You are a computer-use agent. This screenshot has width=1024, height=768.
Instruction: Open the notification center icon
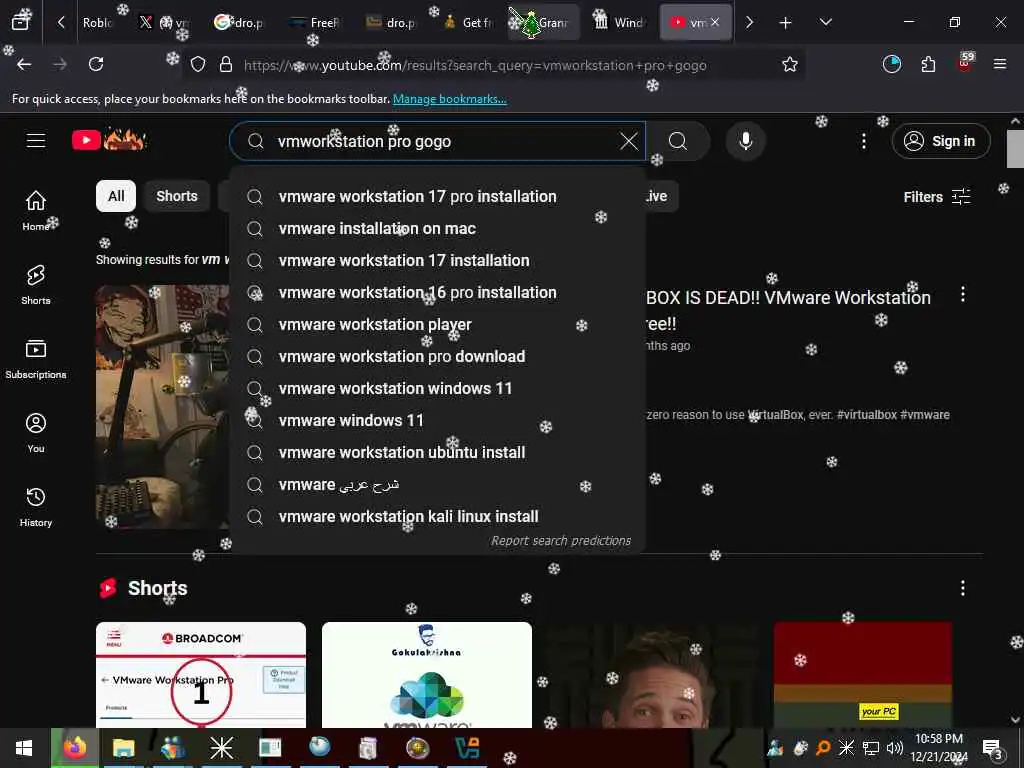(x=992, y=748)
